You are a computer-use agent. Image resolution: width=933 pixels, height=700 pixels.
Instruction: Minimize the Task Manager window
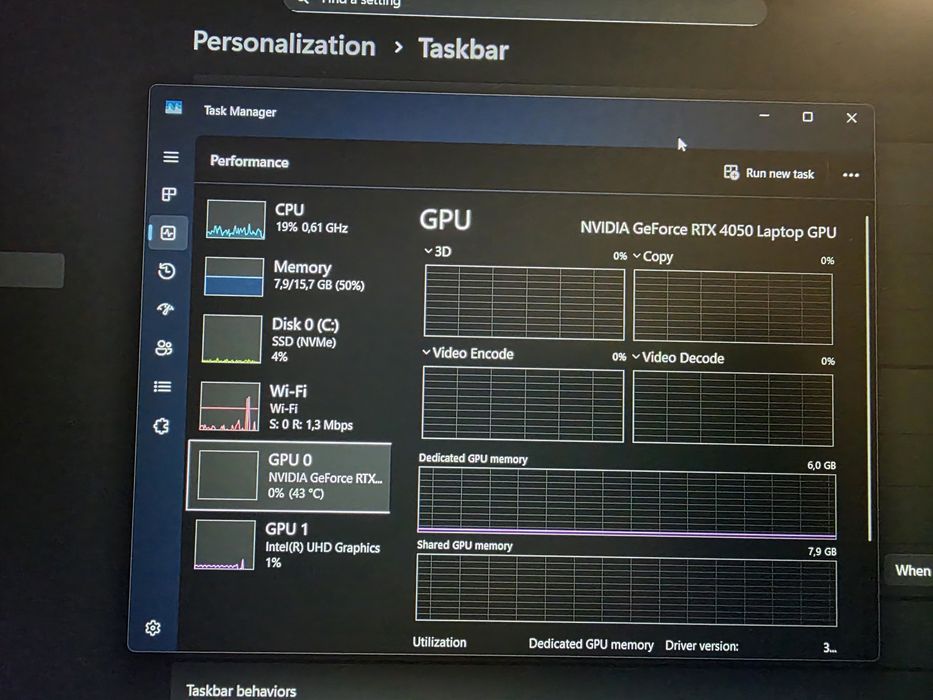[765, 115]
